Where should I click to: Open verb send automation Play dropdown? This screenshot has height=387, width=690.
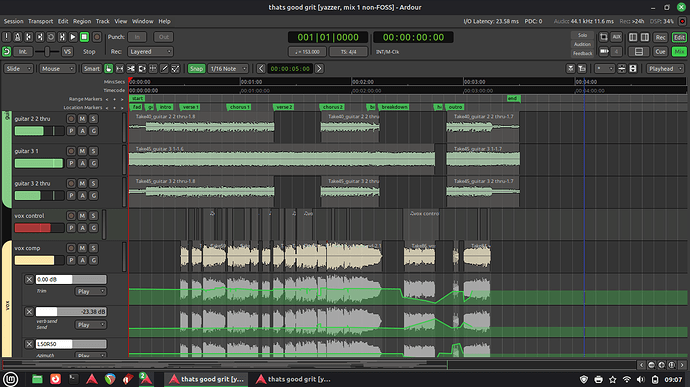click(91, 325)
